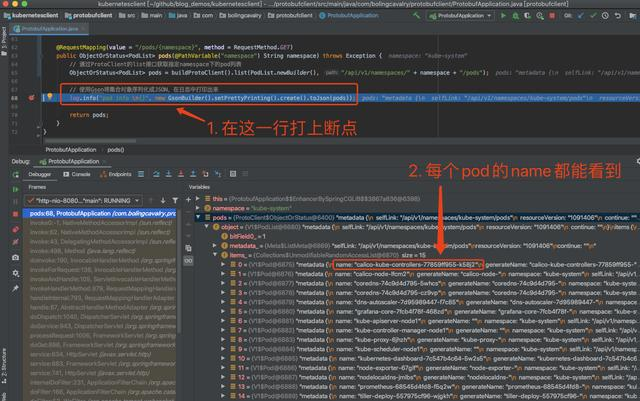Click the Git update project arrow icon
The image size is (640, 401).
tap(581, 16)
